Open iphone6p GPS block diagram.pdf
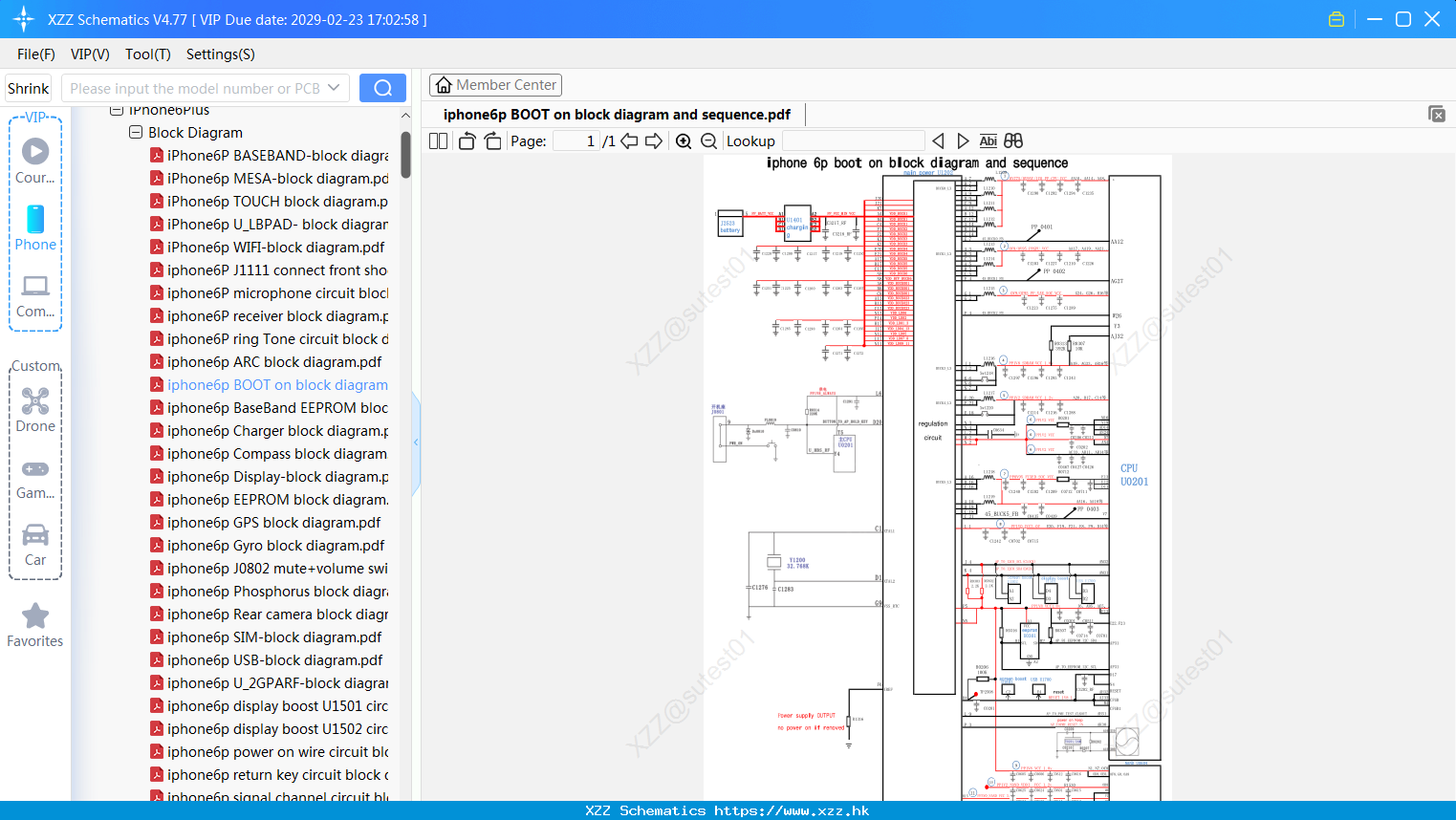 [265, 523]
